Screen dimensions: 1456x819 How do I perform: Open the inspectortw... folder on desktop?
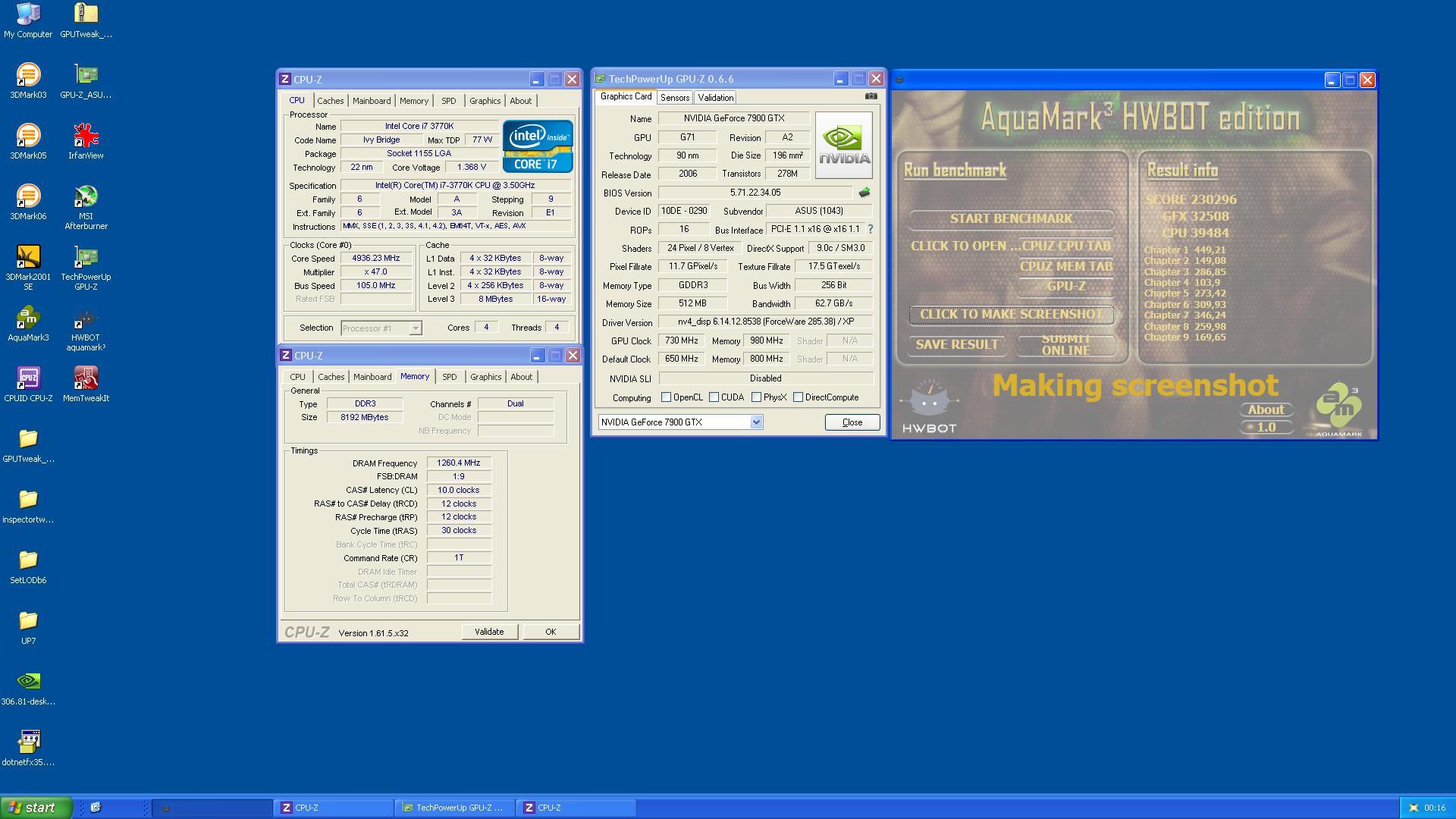[28, 506]
